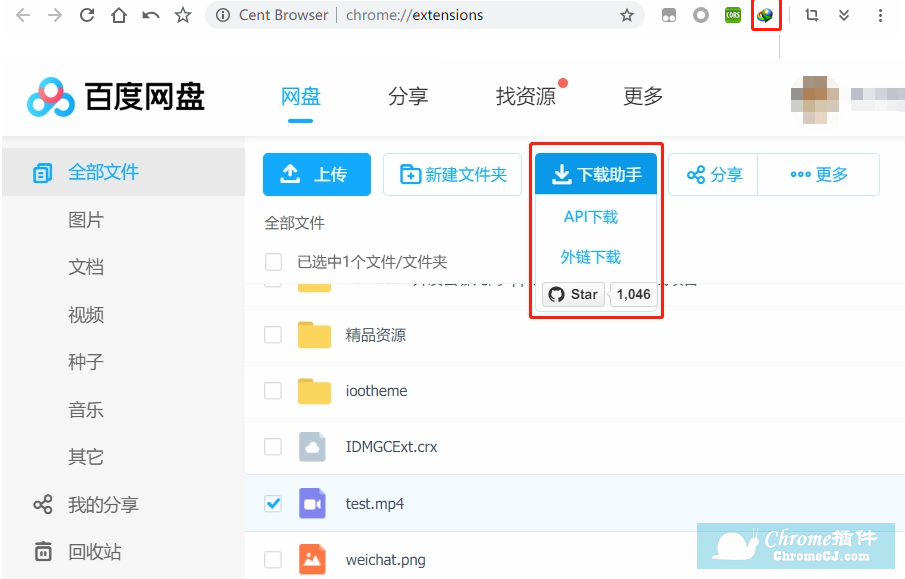
Task: Click the Baidu Netdisk logo
Action: tap(115, 96)
